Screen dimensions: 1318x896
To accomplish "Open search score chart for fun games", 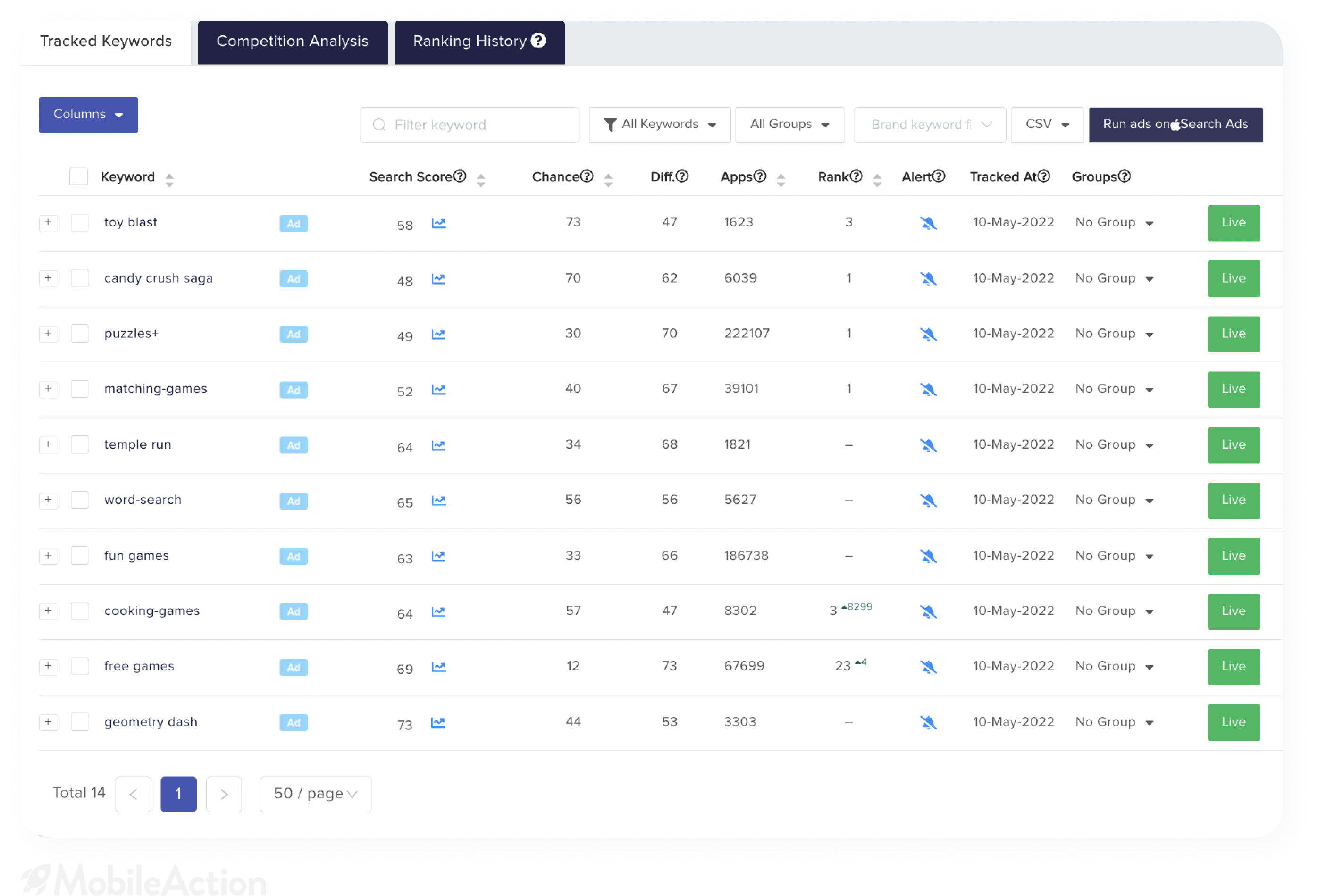I will pos(438,556).
